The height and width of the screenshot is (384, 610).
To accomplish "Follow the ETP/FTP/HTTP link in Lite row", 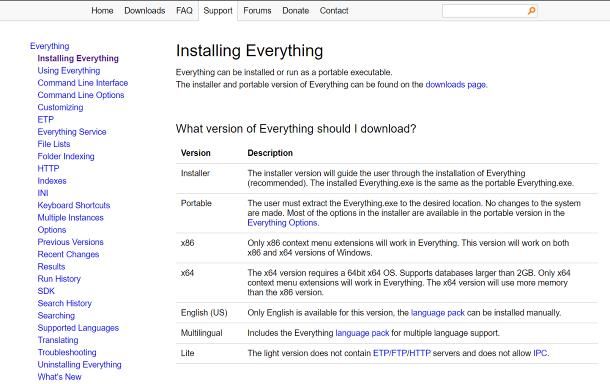I will pos(402,353).
